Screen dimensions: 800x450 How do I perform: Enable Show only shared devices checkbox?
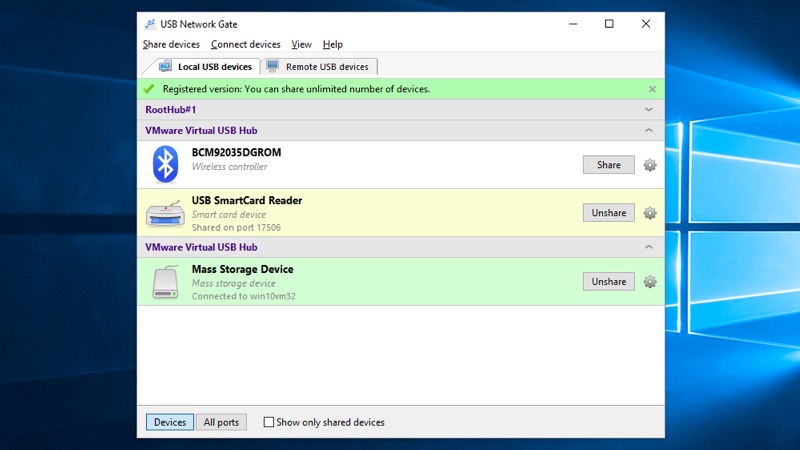268,422
